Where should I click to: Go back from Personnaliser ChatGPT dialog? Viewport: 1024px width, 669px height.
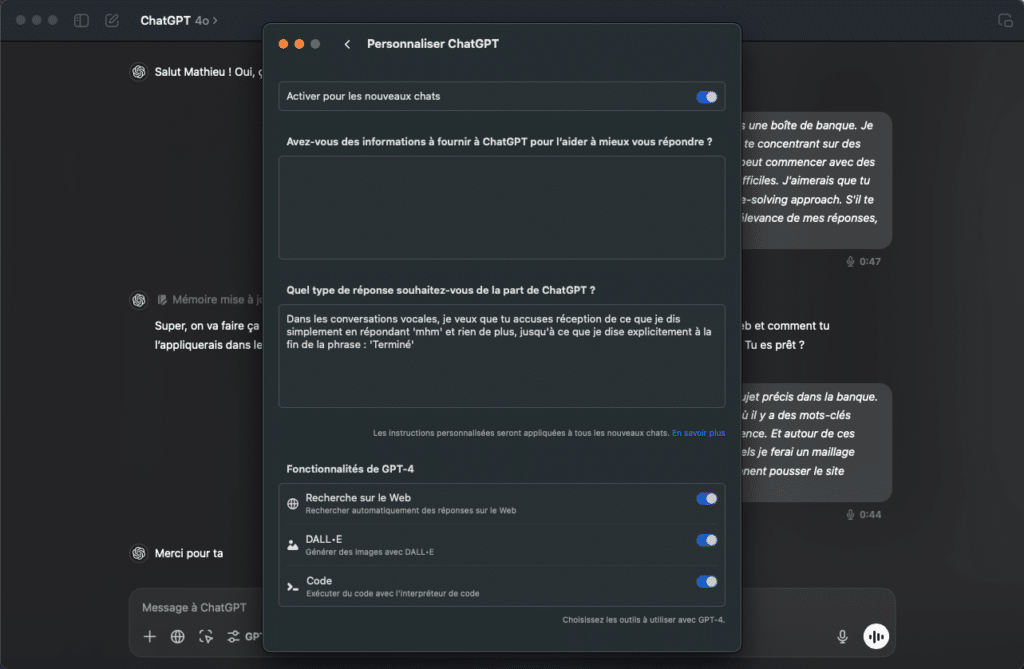(x=347, y=44)
